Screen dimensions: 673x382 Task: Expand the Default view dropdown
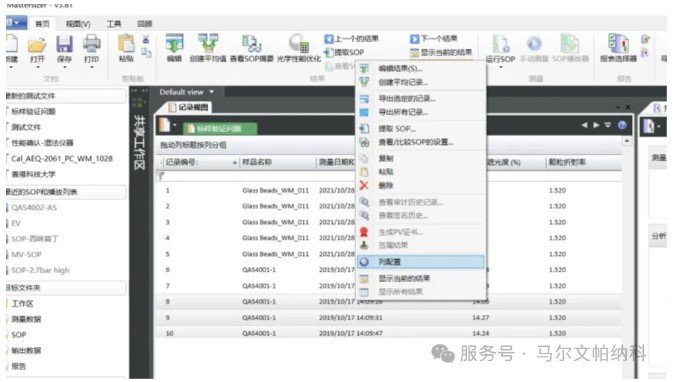pyautogui.click(x=212, y=92)
